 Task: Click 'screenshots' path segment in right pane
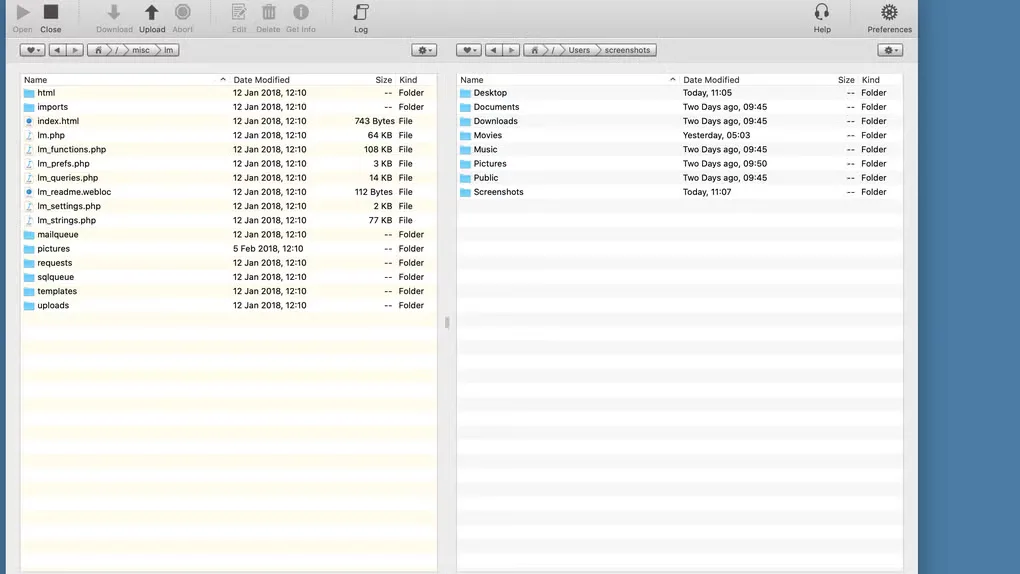tap(627, 50)
